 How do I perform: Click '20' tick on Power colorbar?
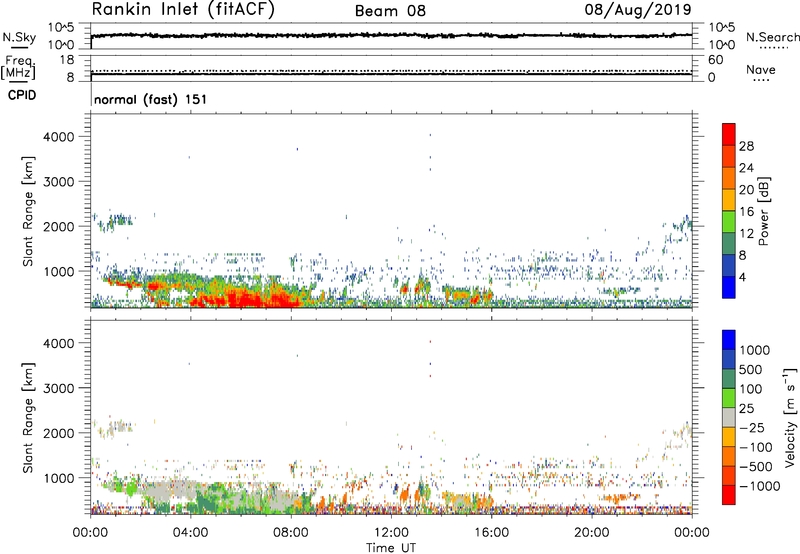click(x=746, y=190)
